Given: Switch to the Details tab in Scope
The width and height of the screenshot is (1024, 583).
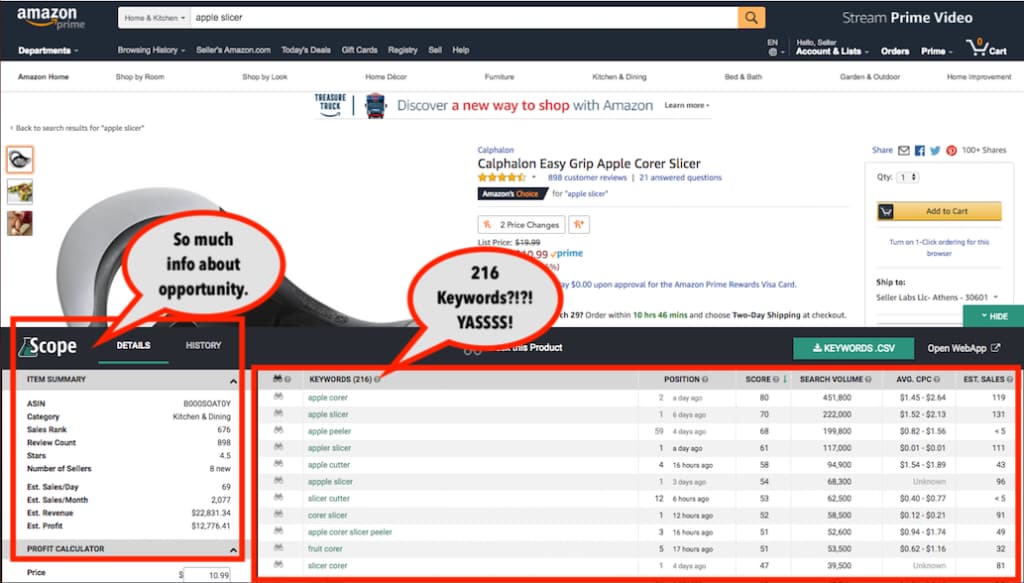Looking at the screenshot, I should 133,345.
